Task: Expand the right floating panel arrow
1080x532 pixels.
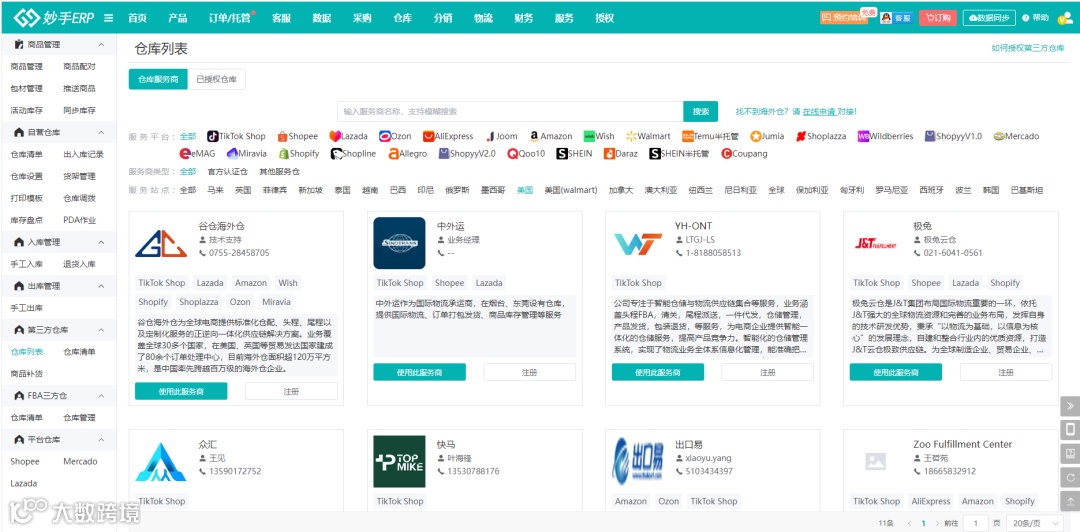Action: click(1070, 406)
